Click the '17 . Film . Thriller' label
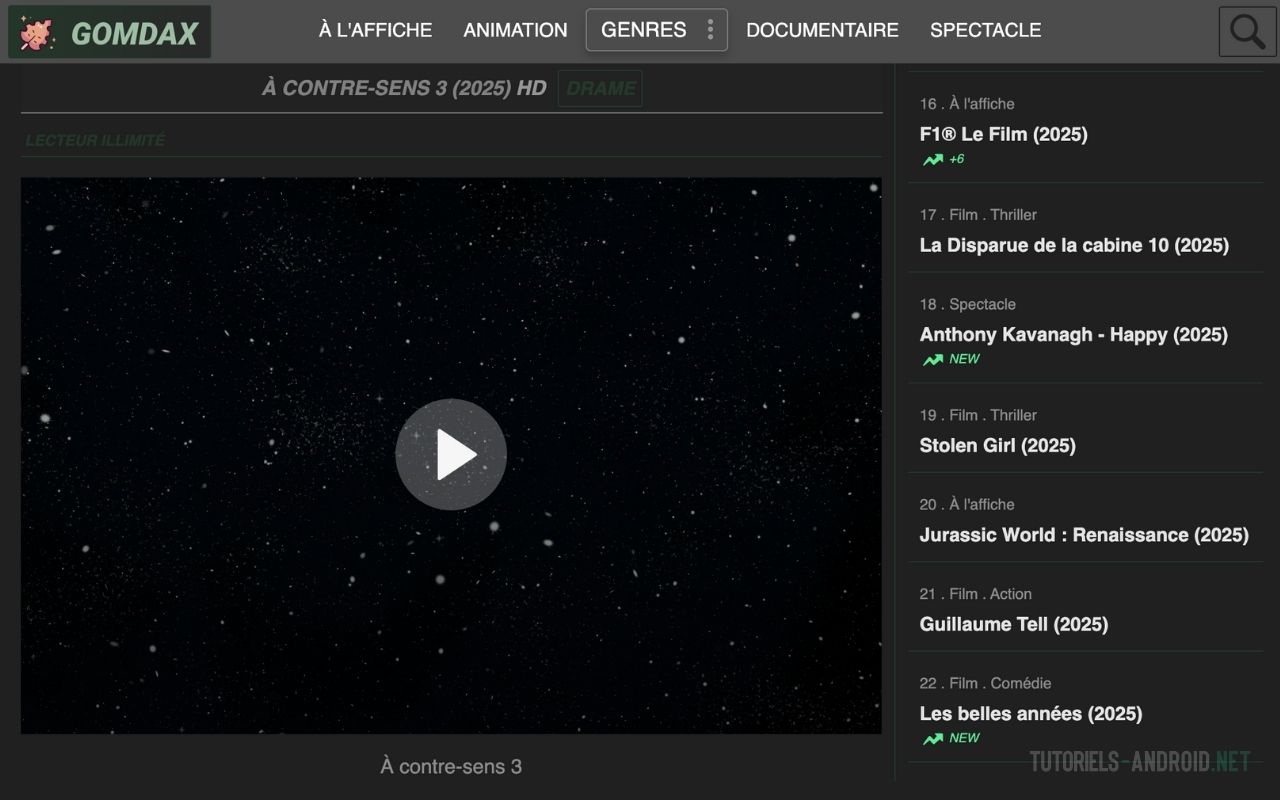The width and height of the screenshot is (1280, 800). [x=978, y=214]
